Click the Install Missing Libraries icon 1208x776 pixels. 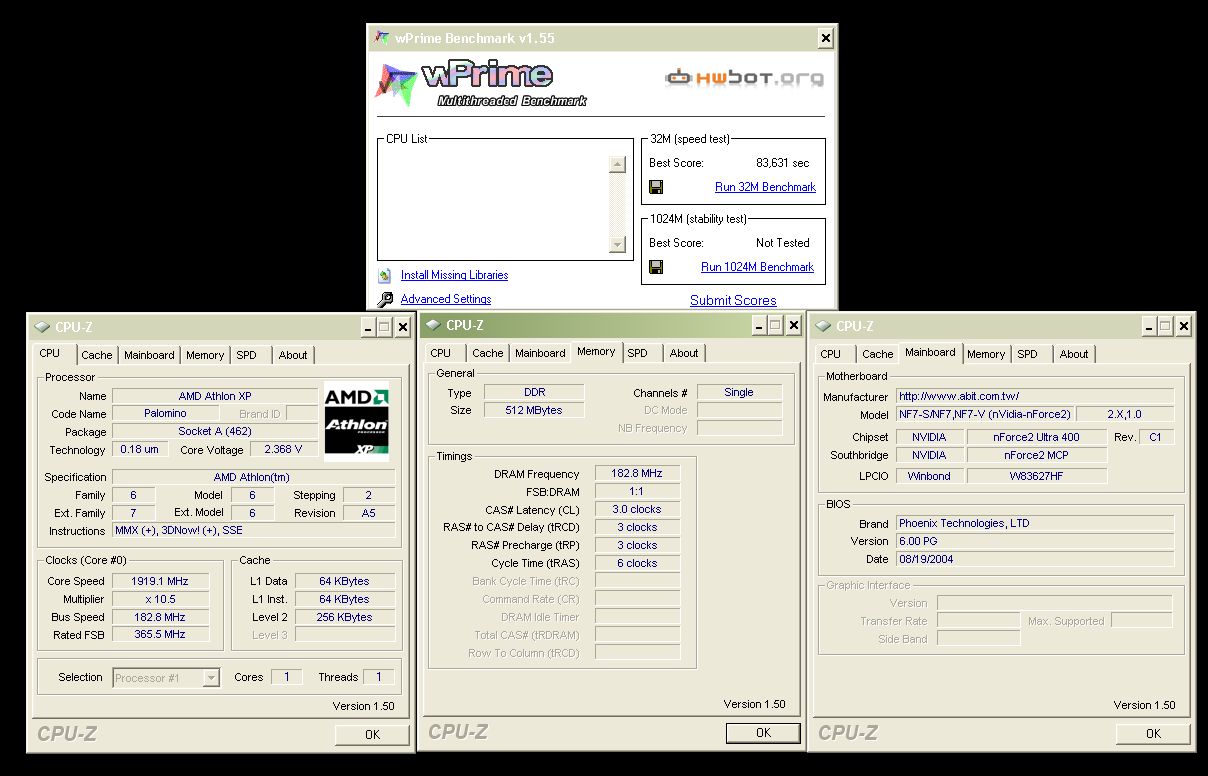tap(385, 275)
